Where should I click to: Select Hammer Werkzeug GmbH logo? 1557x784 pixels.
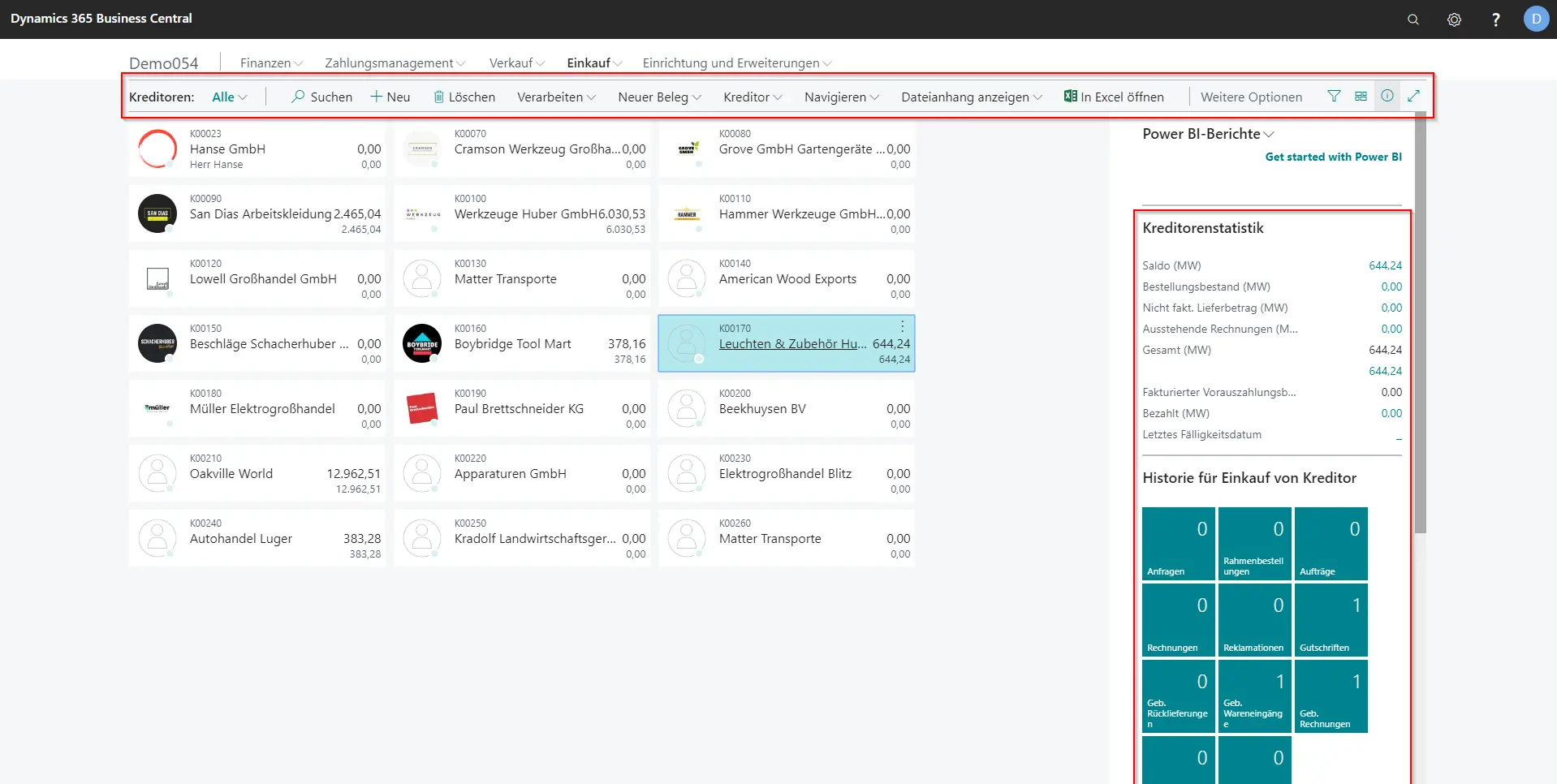[687, 213]
